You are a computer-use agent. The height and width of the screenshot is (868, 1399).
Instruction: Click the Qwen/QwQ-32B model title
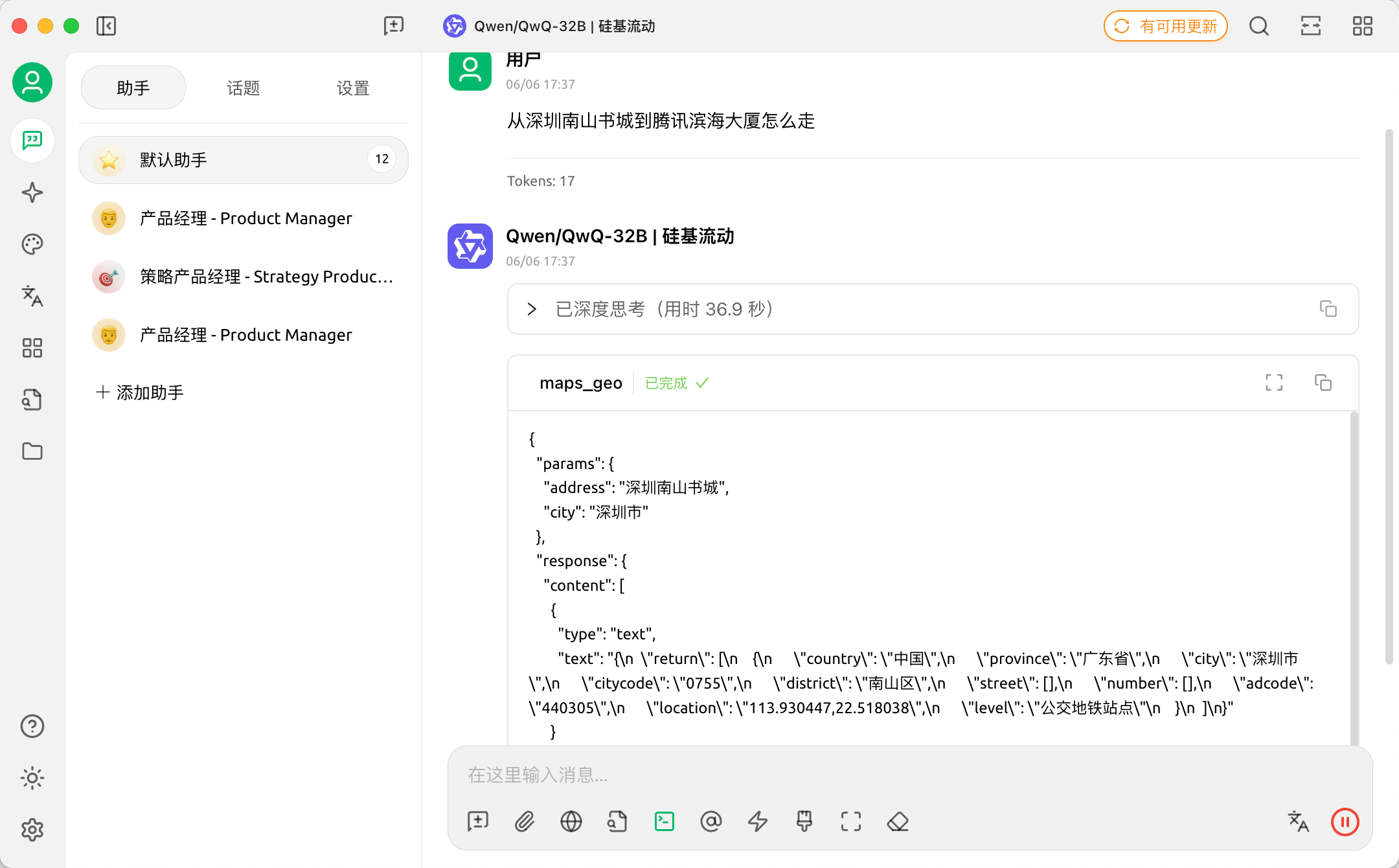point(549,26)
